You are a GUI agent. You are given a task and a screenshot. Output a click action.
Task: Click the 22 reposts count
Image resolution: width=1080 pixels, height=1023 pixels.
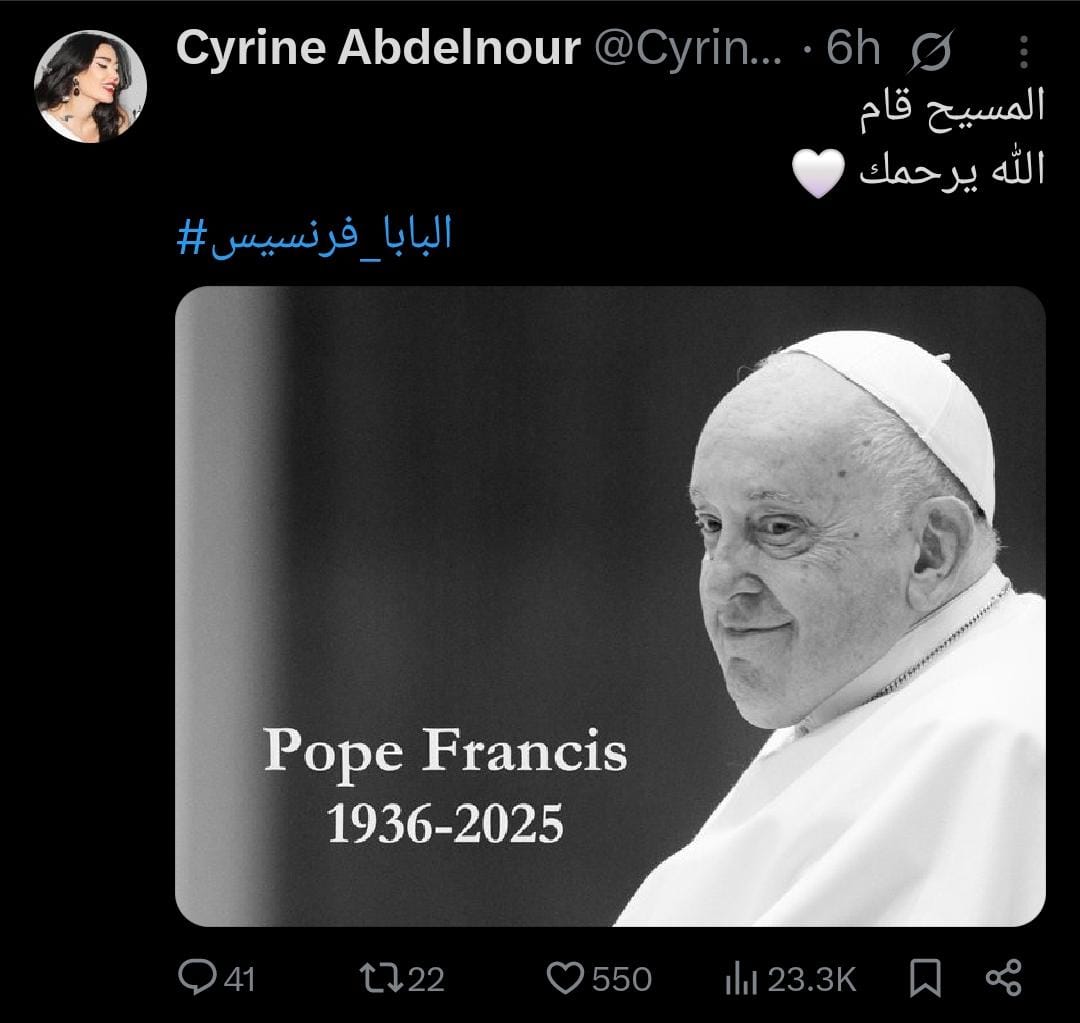coord(426,979)
